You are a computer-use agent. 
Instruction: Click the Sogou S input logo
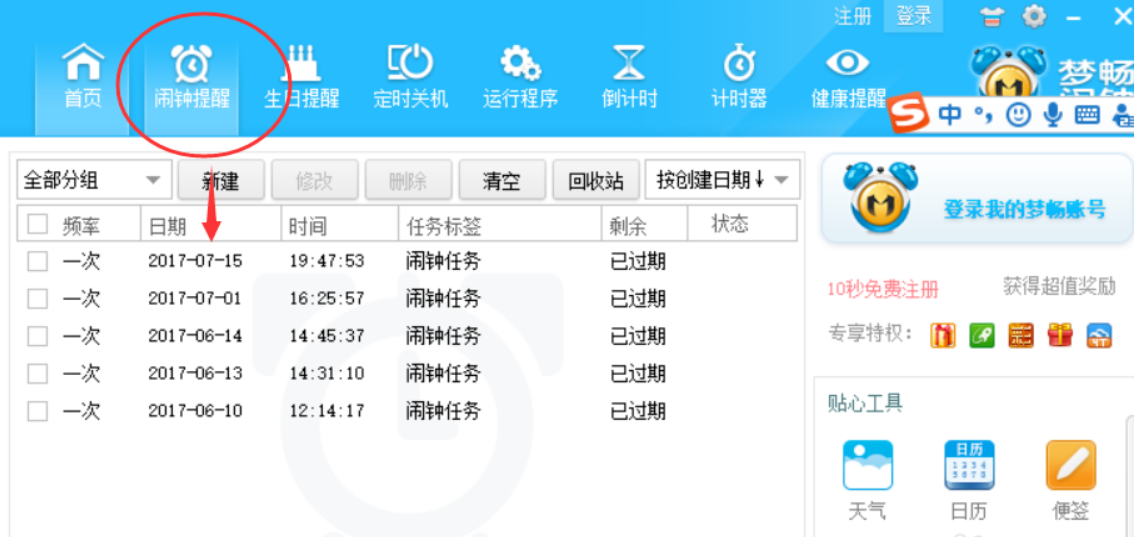[909, 115]
